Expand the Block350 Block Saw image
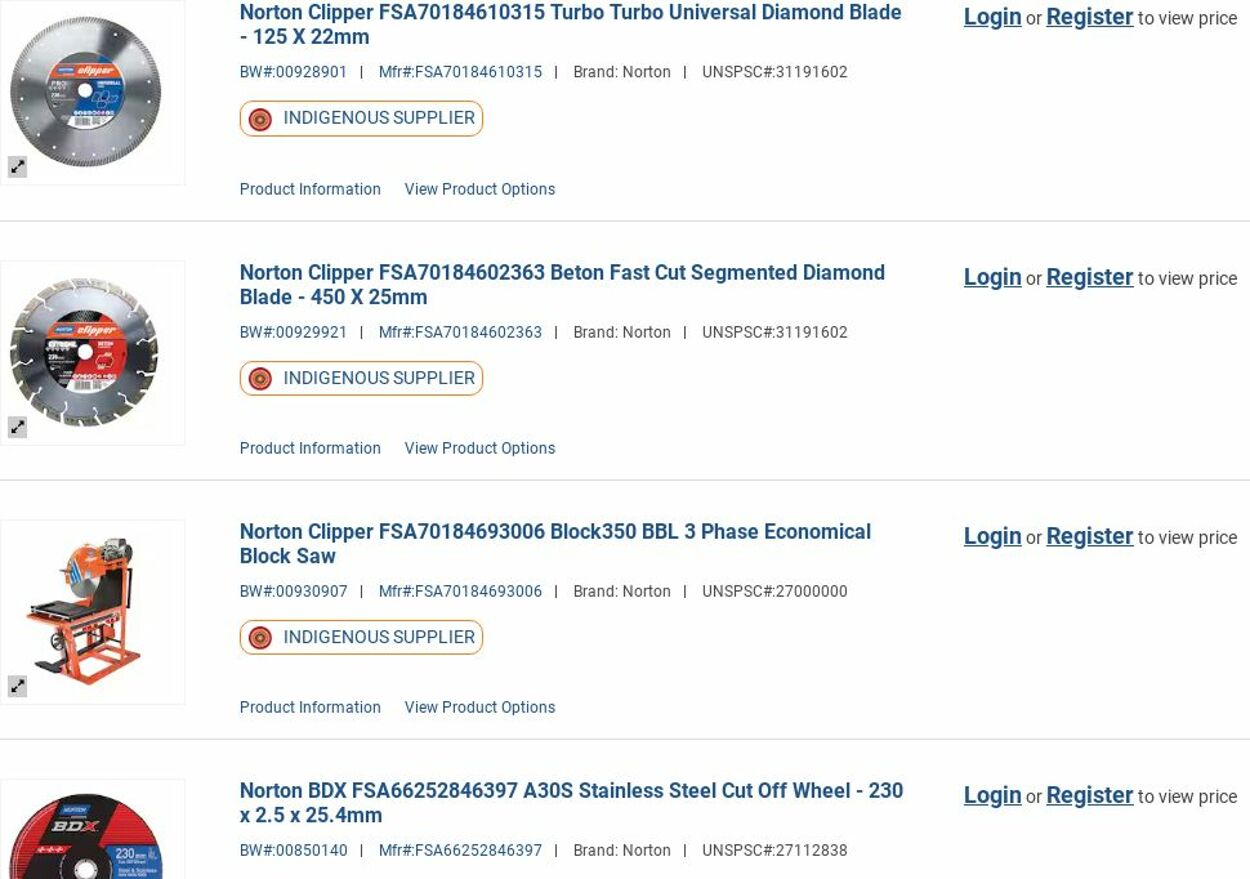Screen dimensions: 1250x879 click(17, 686)
